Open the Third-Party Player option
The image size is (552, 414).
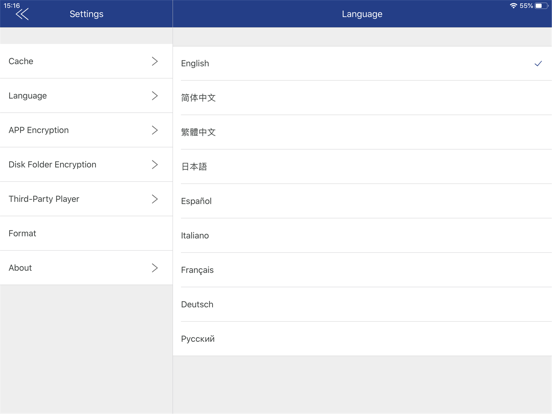86,199
